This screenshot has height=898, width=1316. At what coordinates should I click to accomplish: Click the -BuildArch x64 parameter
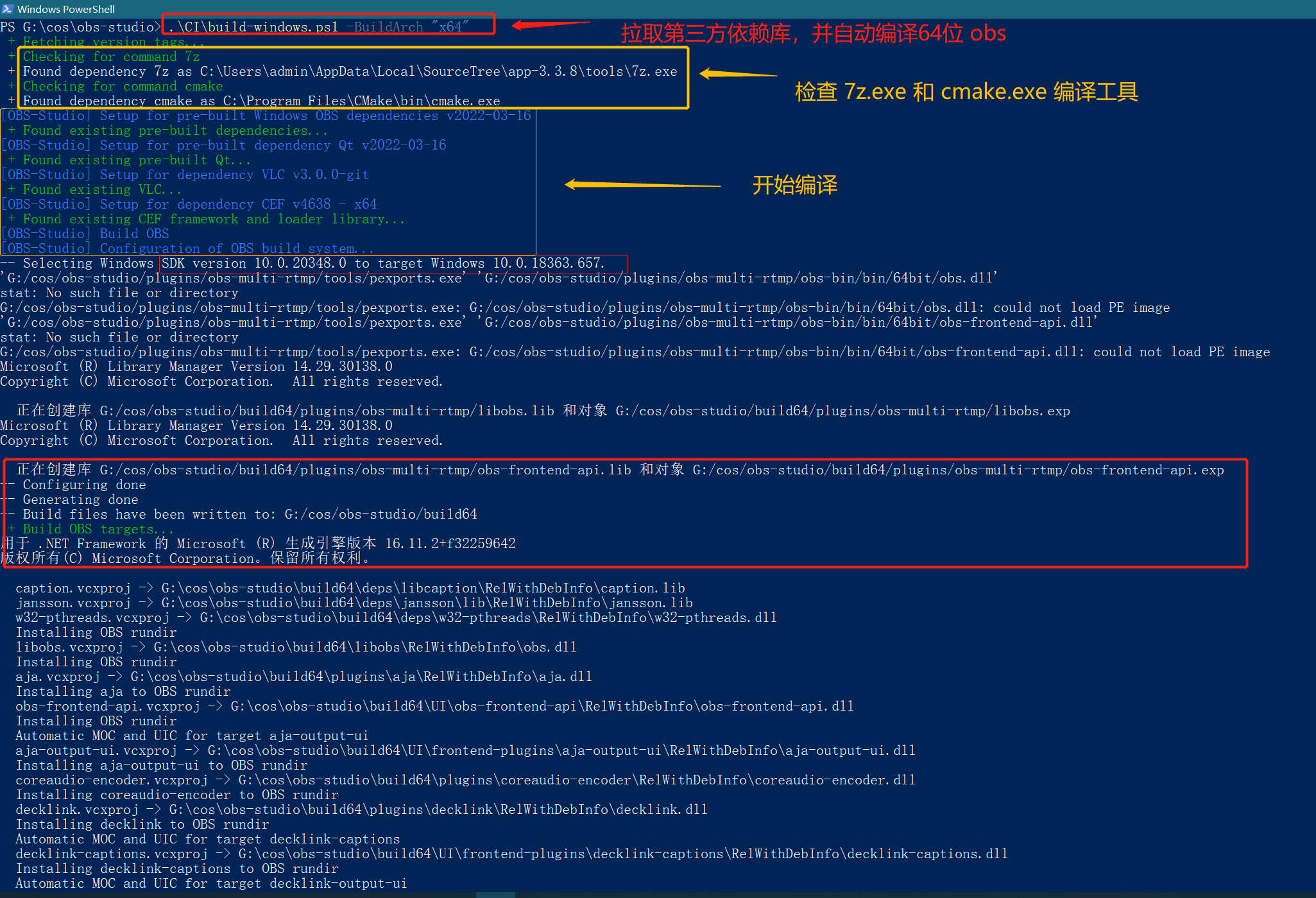[x=413, y=27]
